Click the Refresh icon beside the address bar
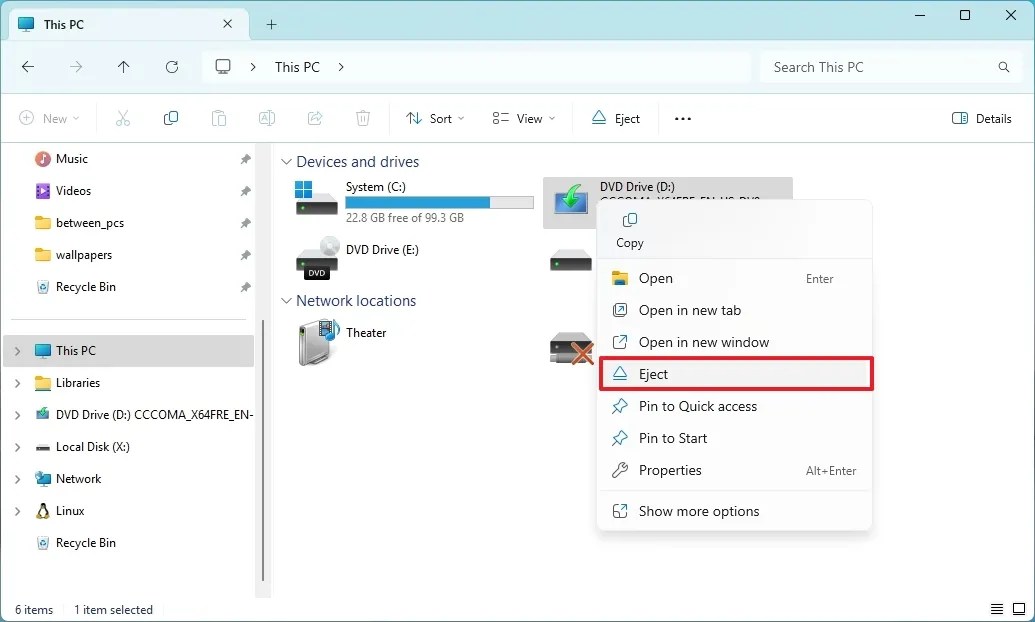 coord(172,67)
